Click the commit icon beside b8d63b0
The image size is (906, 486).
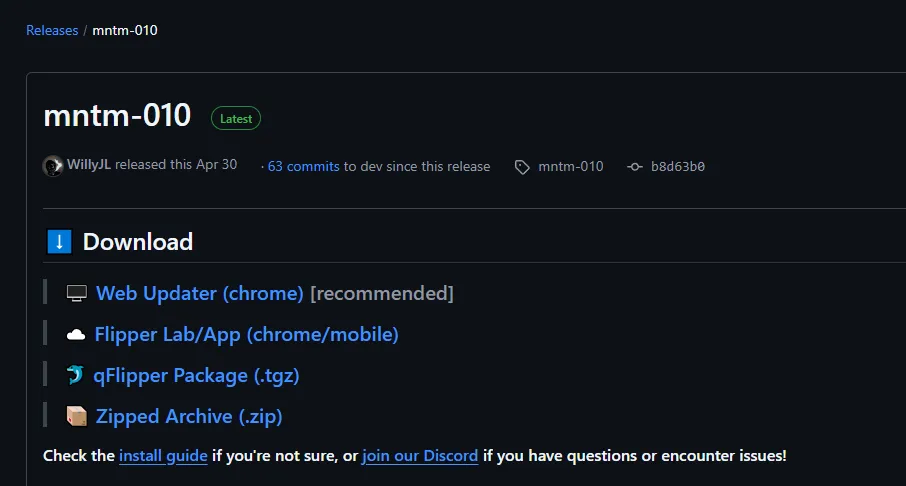pyautogui.click(x=634, y=167)
